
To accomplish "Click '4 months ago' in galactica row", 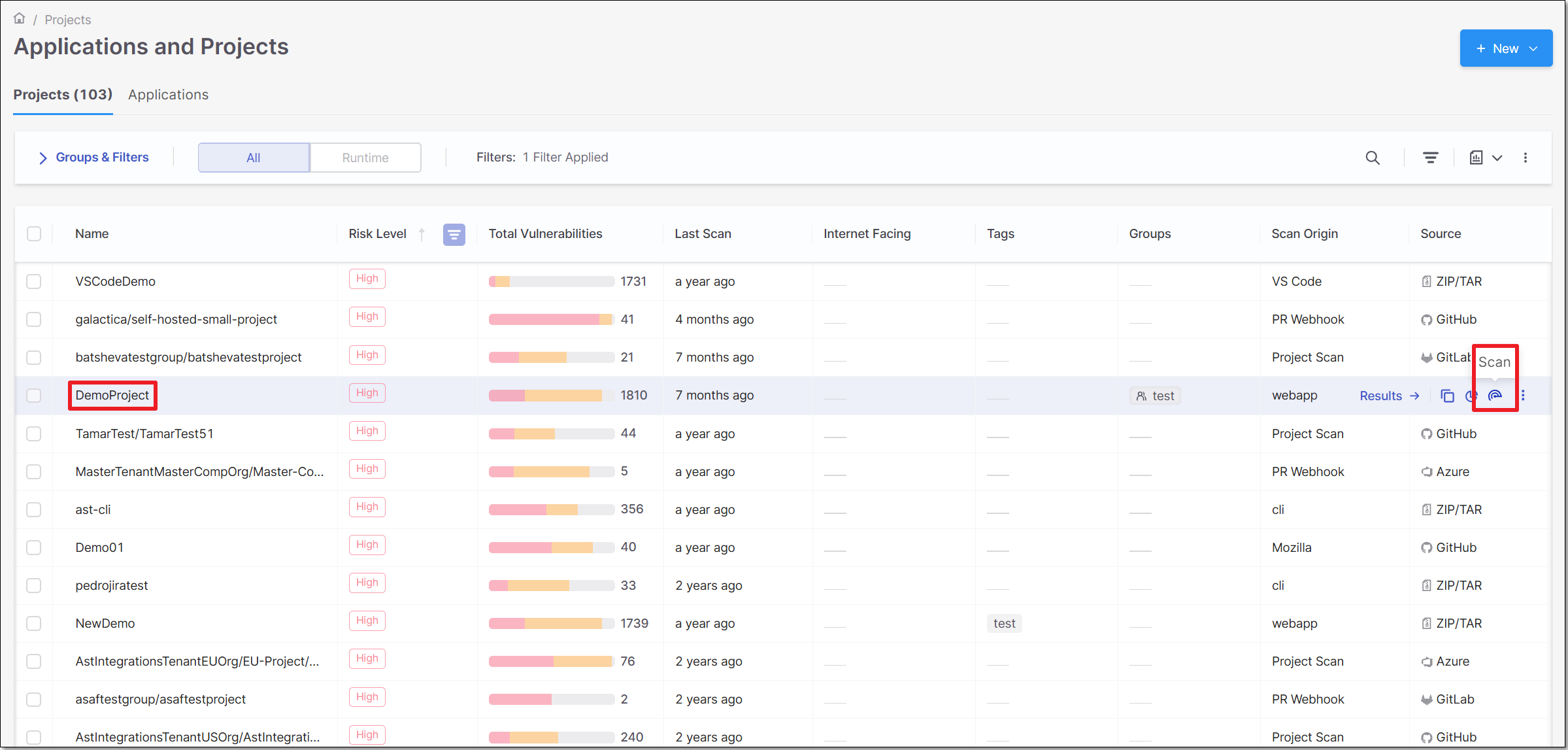I will [714, 320].
